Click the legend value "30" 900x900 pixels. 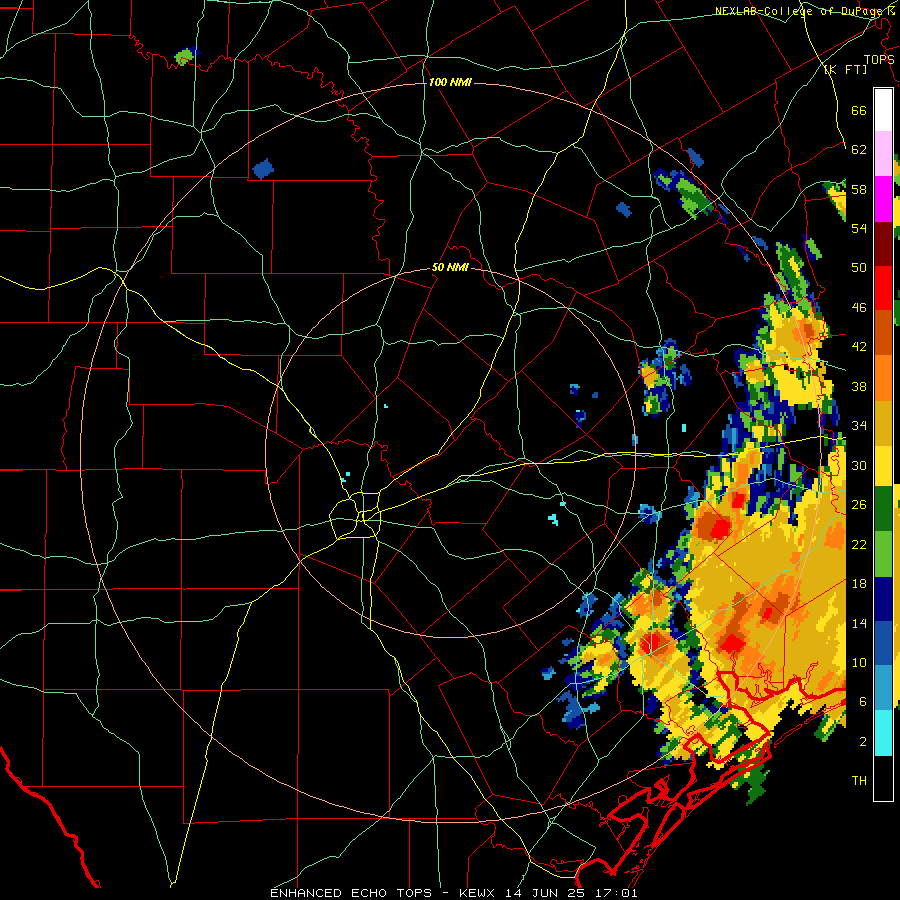[859, 465]
